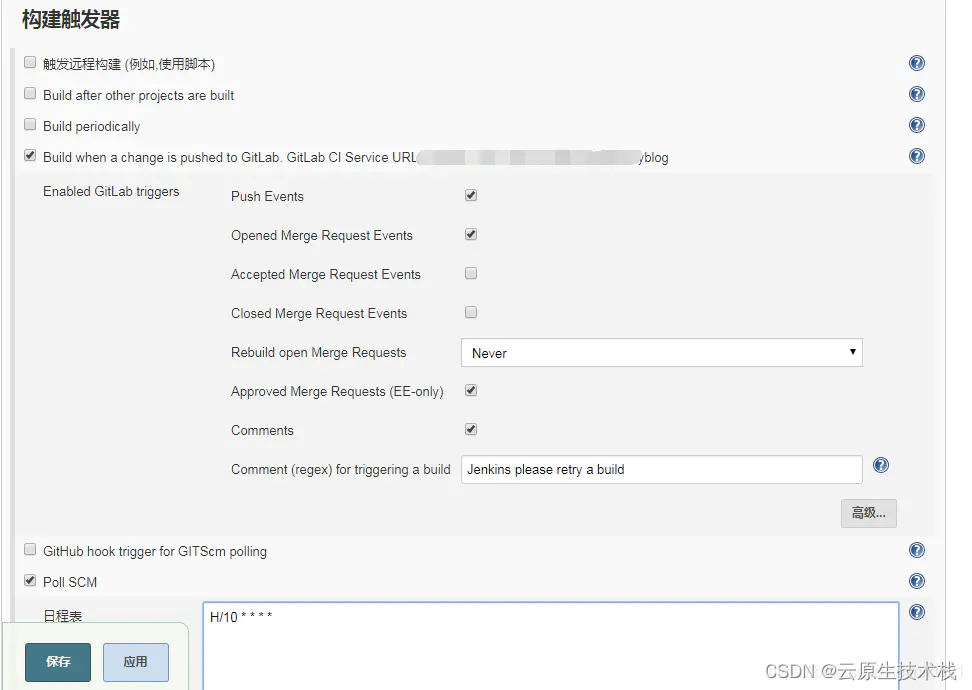Disable the Comments trigger checkbox
This screenshot has width=972, height=690.
[471, 429]
